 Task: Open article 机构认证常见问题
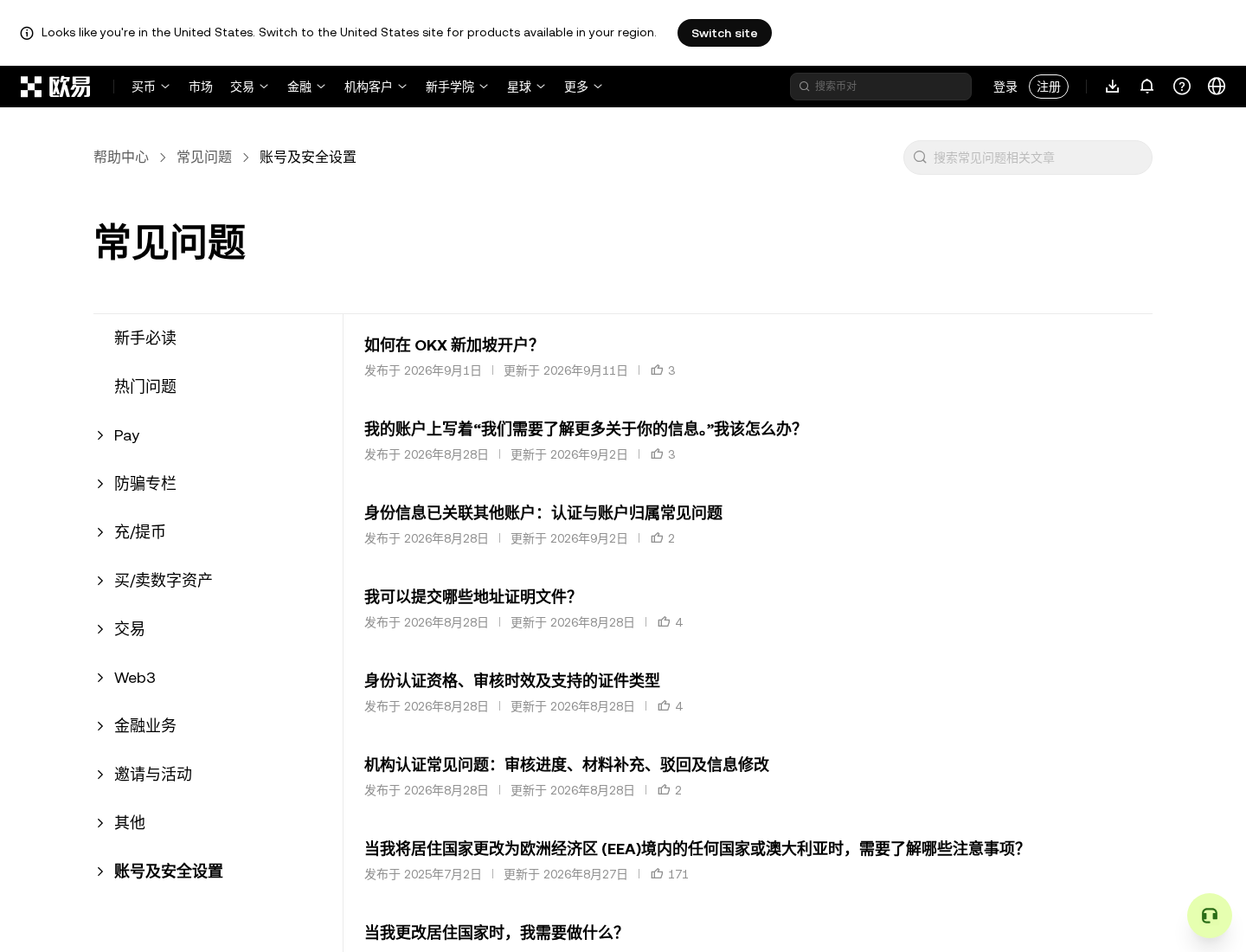(x=567, y=764)
